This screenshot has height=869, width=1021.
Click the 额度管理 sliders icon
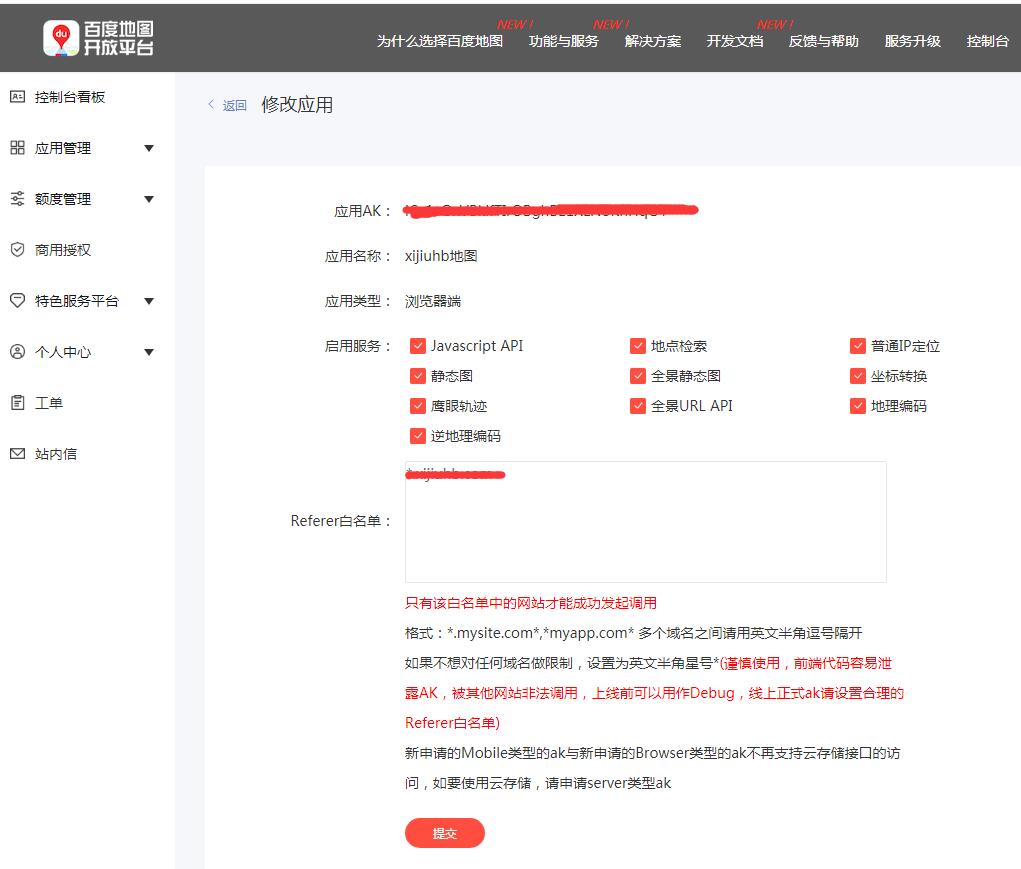coord(17,199)
